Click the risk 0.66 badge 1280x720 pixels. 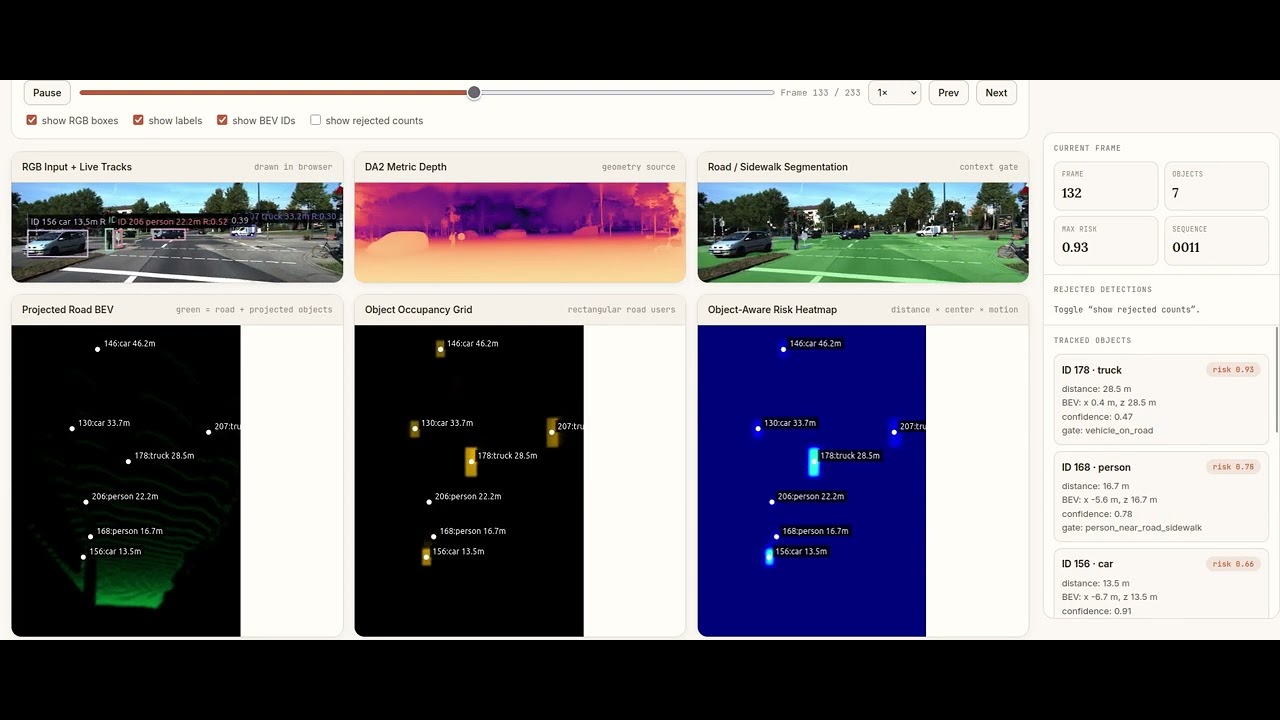click(1233, 564)
